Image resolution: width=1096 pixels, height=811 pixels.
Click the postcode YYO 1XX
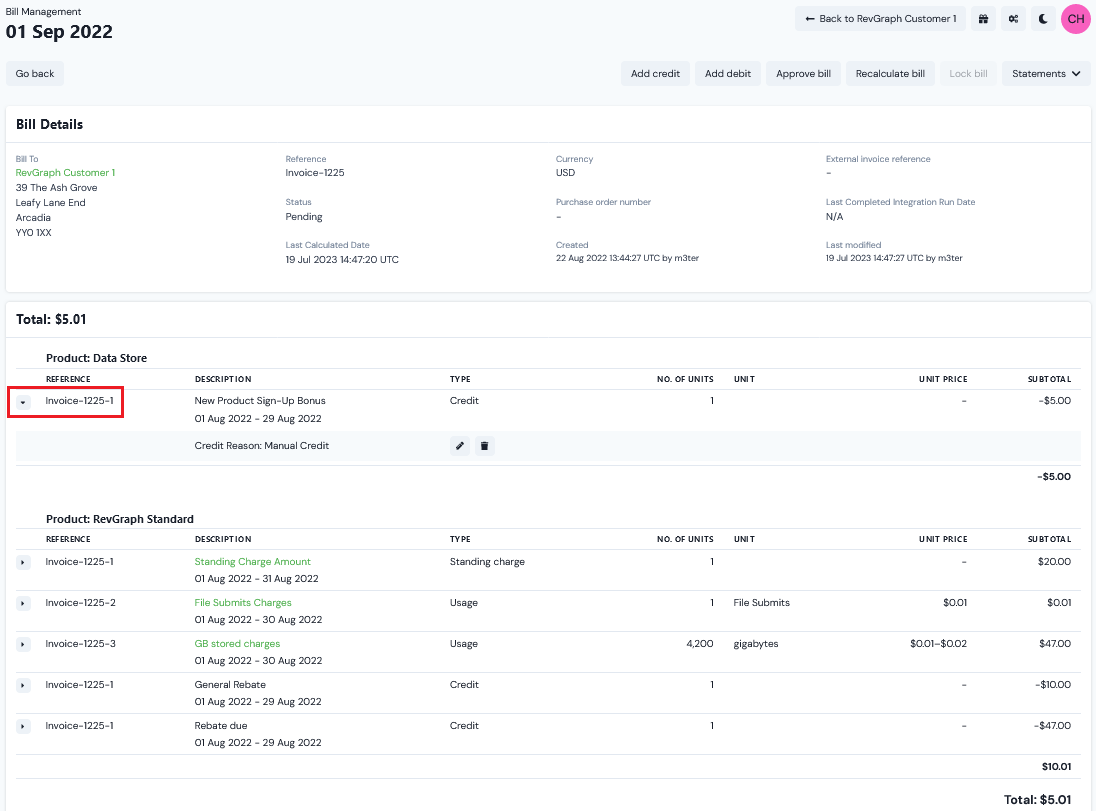click(34, 233)
